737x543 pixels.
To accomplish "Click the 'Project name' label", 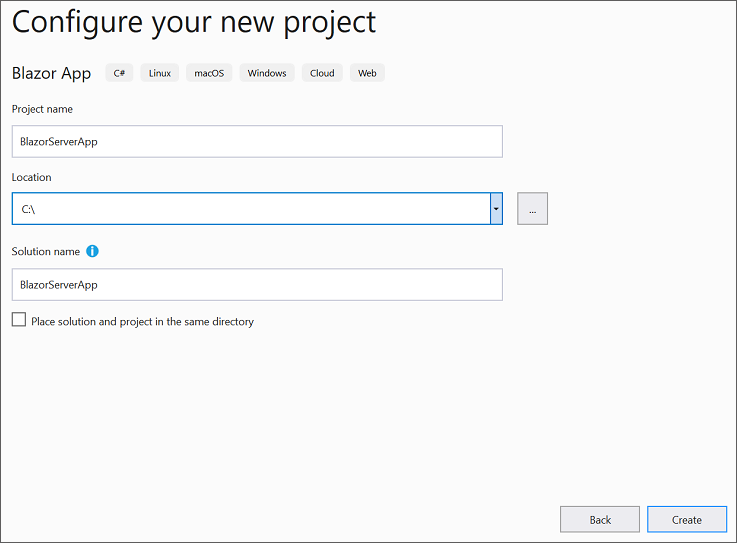I will [x=42, y=109].
